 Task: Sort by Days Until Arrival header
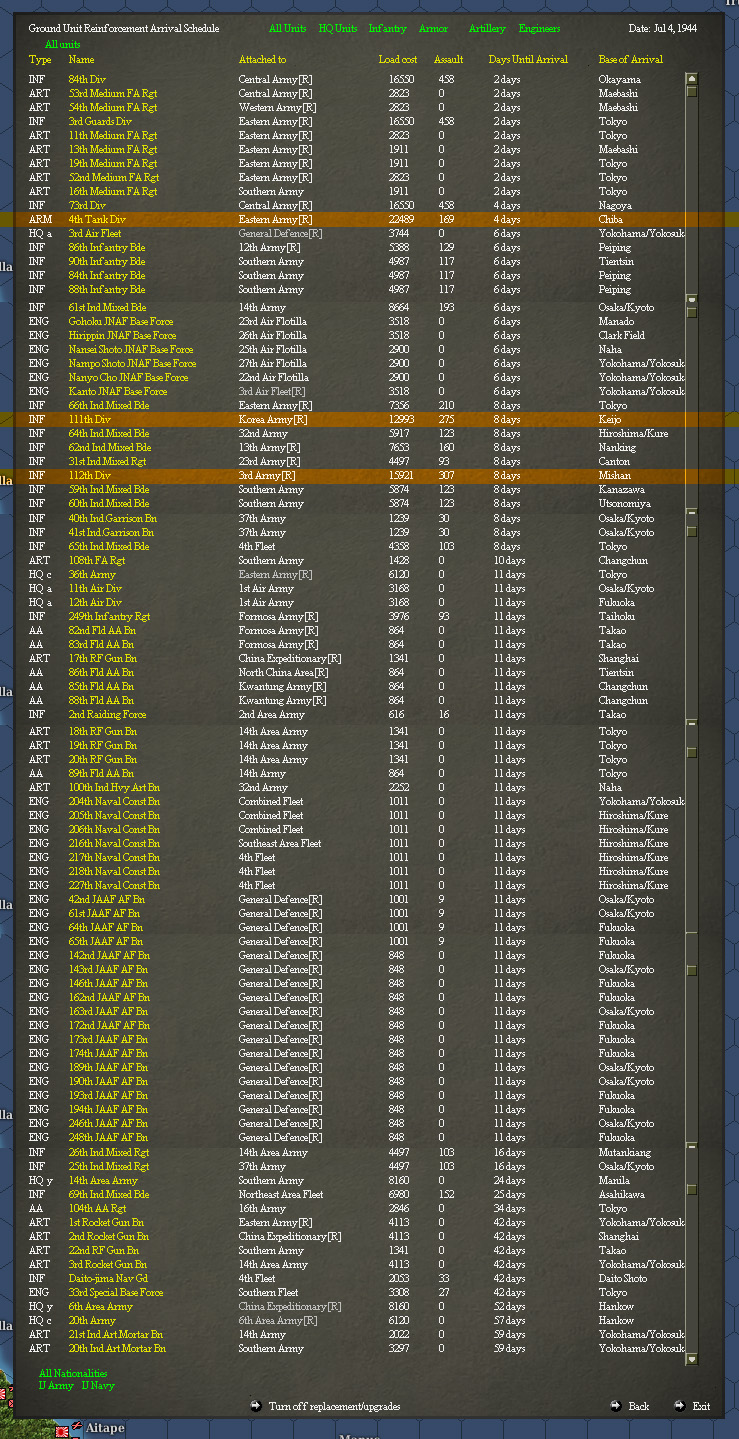pyautogui.click(x=528, y=59)
